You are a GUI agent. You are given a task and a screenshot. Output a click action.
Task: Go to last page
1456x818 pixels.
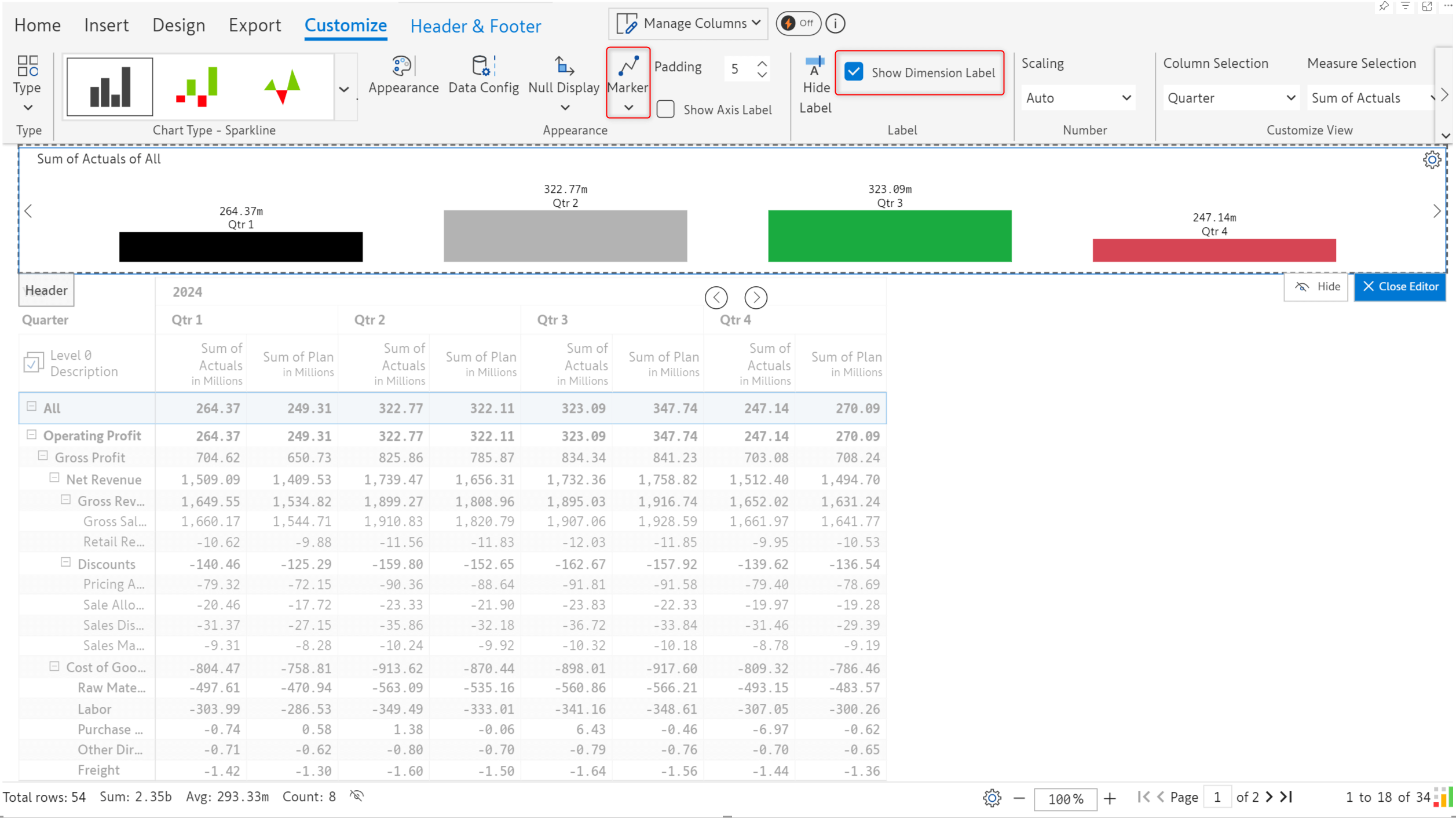1286,797
